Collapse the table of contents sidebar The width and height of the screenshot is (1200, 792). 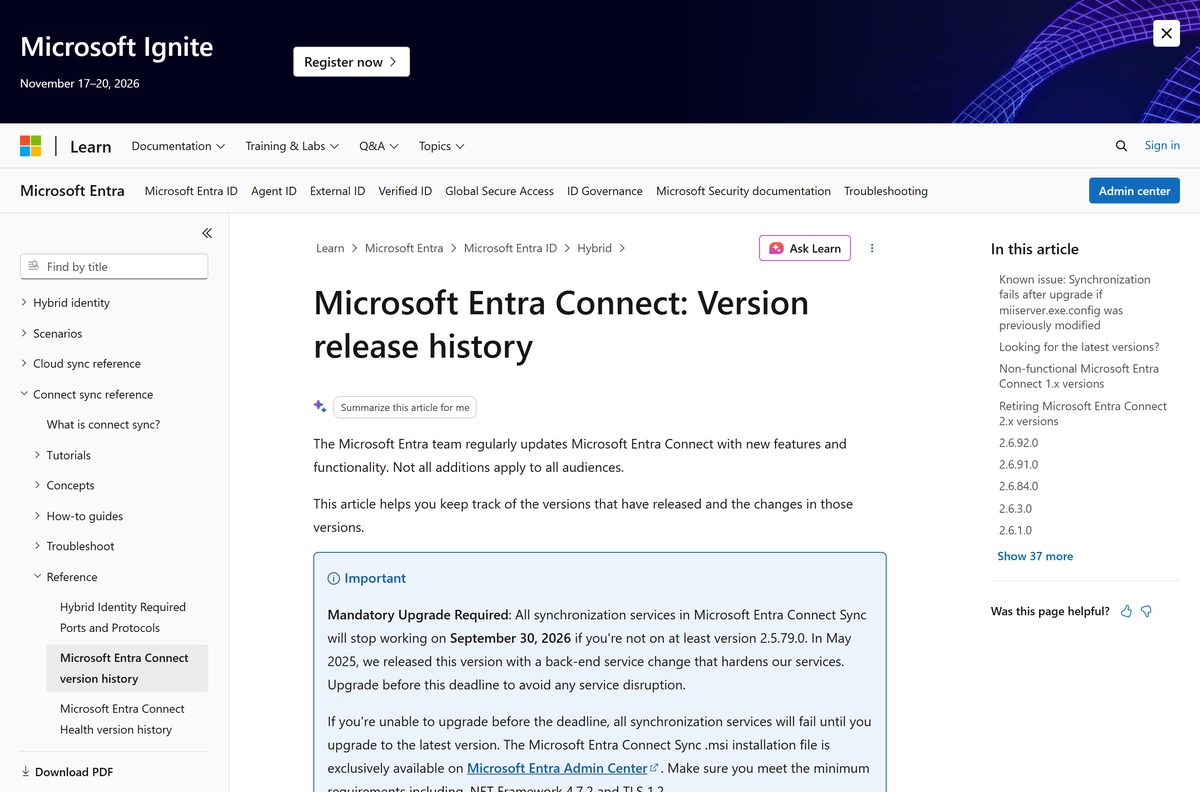pyautogui.click(x=207, y=233)
